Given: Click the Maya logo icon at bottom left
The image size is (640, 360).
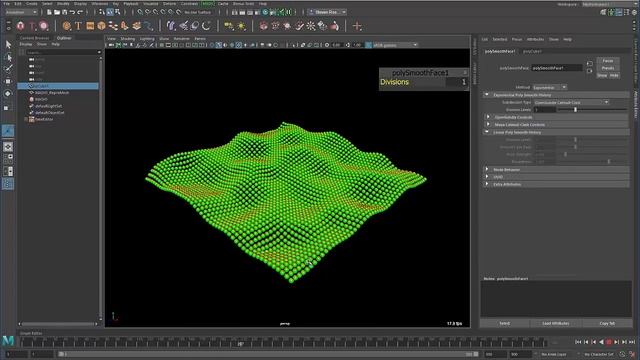Looking at the screenshot, I should (x=8, y=340).
